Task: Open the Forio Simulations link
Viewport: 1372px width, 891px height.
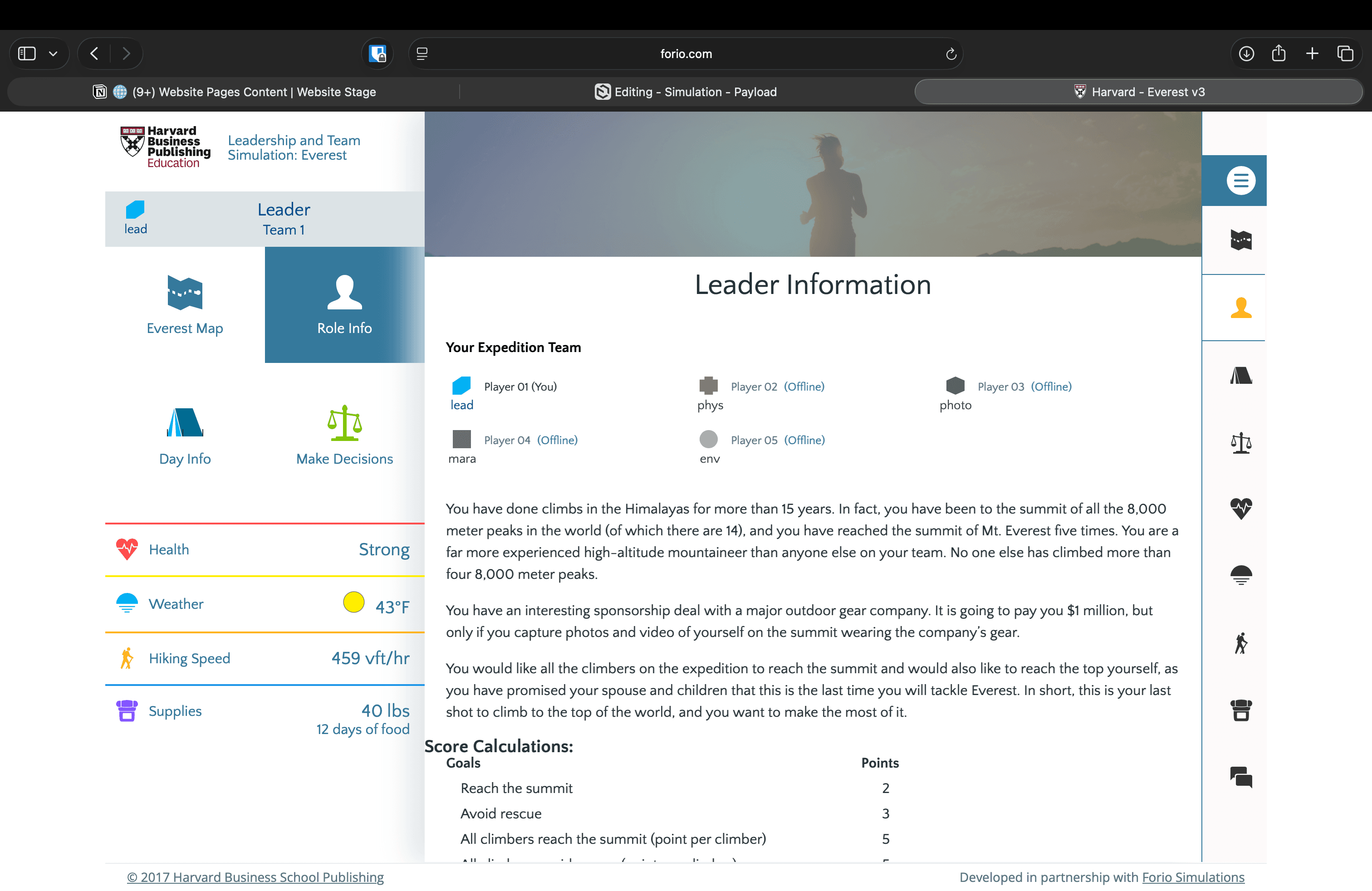Action: 1193,876
